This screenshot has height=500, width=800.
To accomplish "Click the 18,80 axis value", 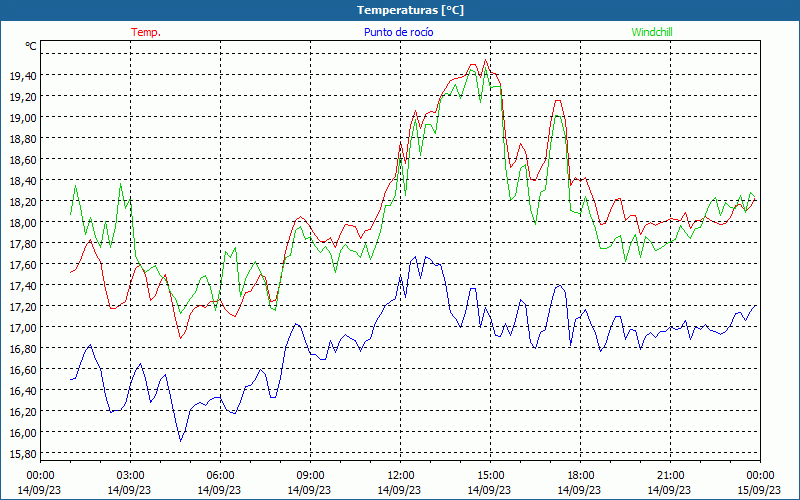I will click(x=23, y=139).
